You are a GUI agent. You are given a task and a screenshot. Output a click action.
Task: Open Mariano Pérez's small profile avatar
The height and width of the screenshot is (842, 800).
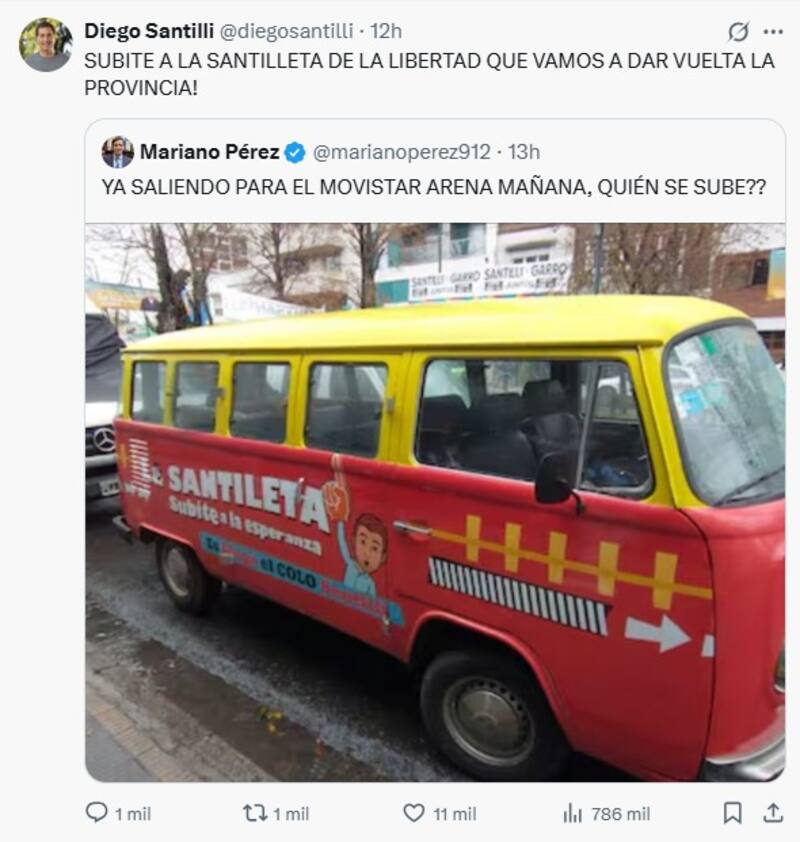tap(118, 153)
